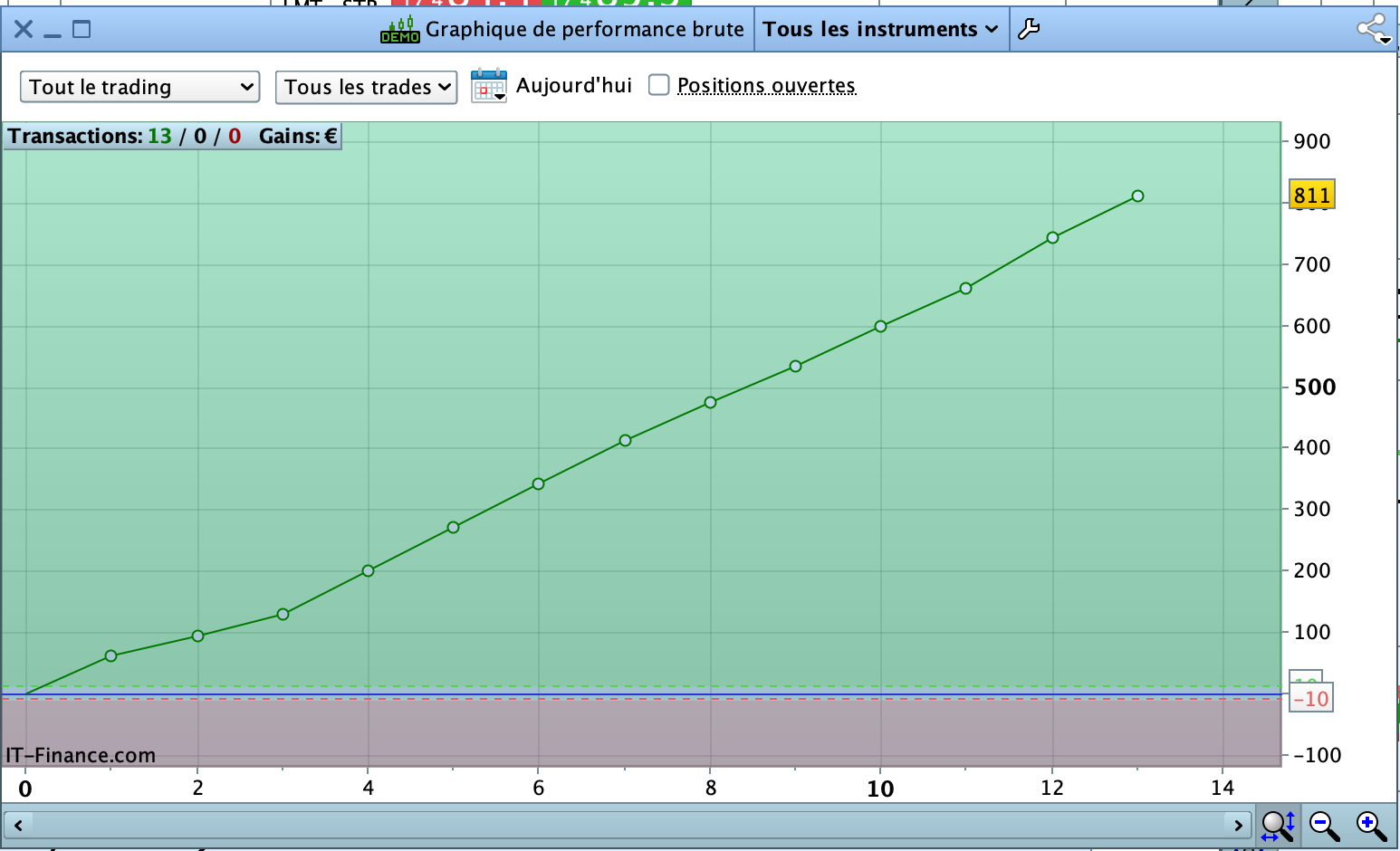Click the 900 y-axis label

tap(1312, 141)
